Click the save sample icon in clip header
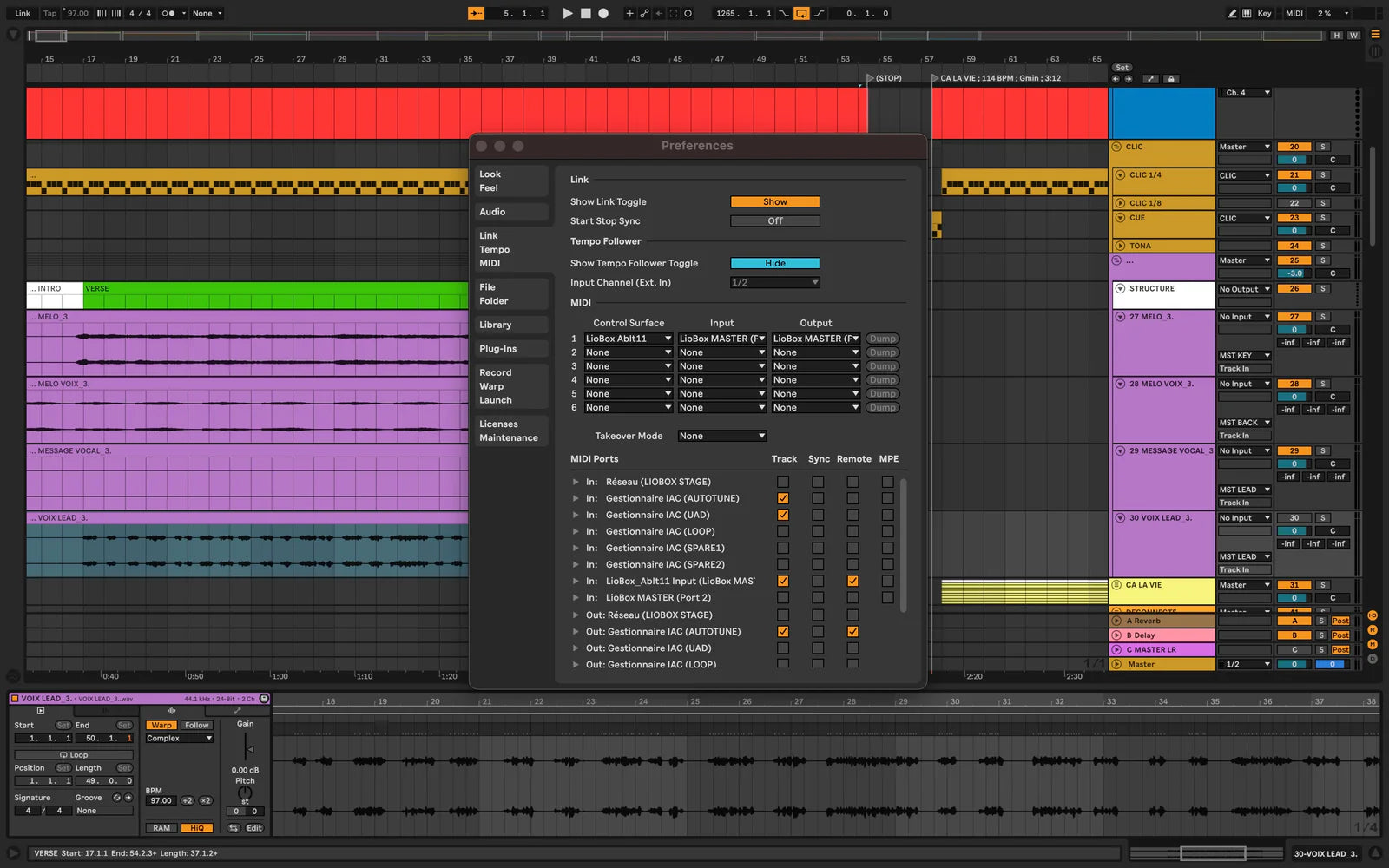1389x868 pixels. pos(264,698)
